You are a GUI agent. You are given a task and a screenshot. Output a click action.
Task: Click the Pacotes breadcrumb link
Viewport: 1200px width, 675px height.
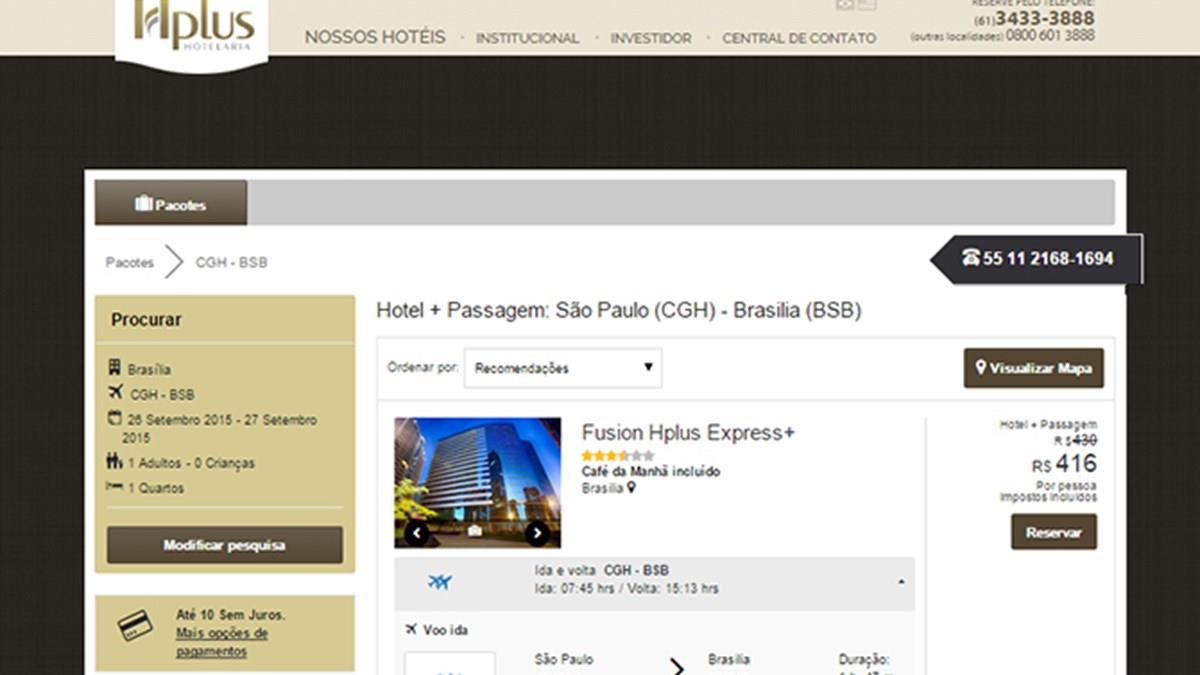(130, 262)
